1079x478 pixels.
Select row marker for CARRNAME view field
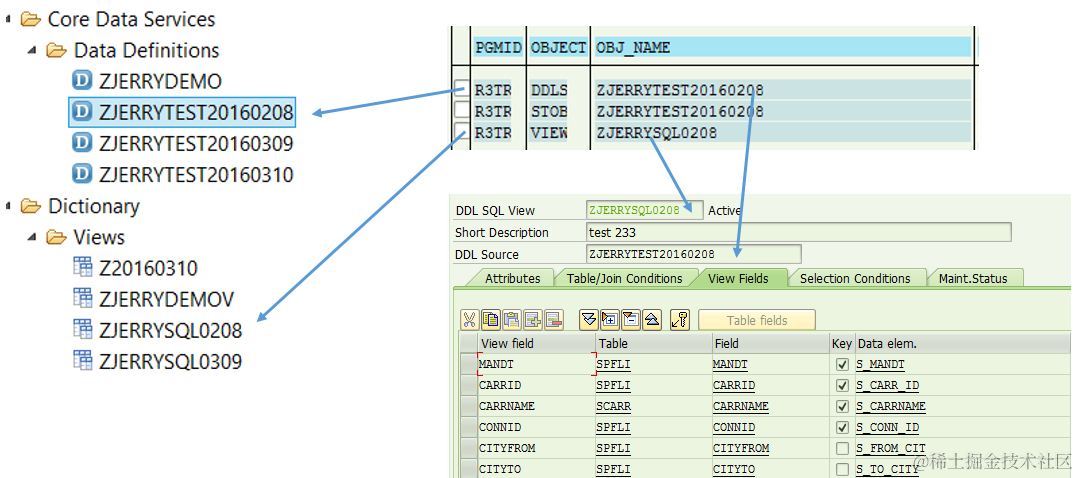click(469, 406)
